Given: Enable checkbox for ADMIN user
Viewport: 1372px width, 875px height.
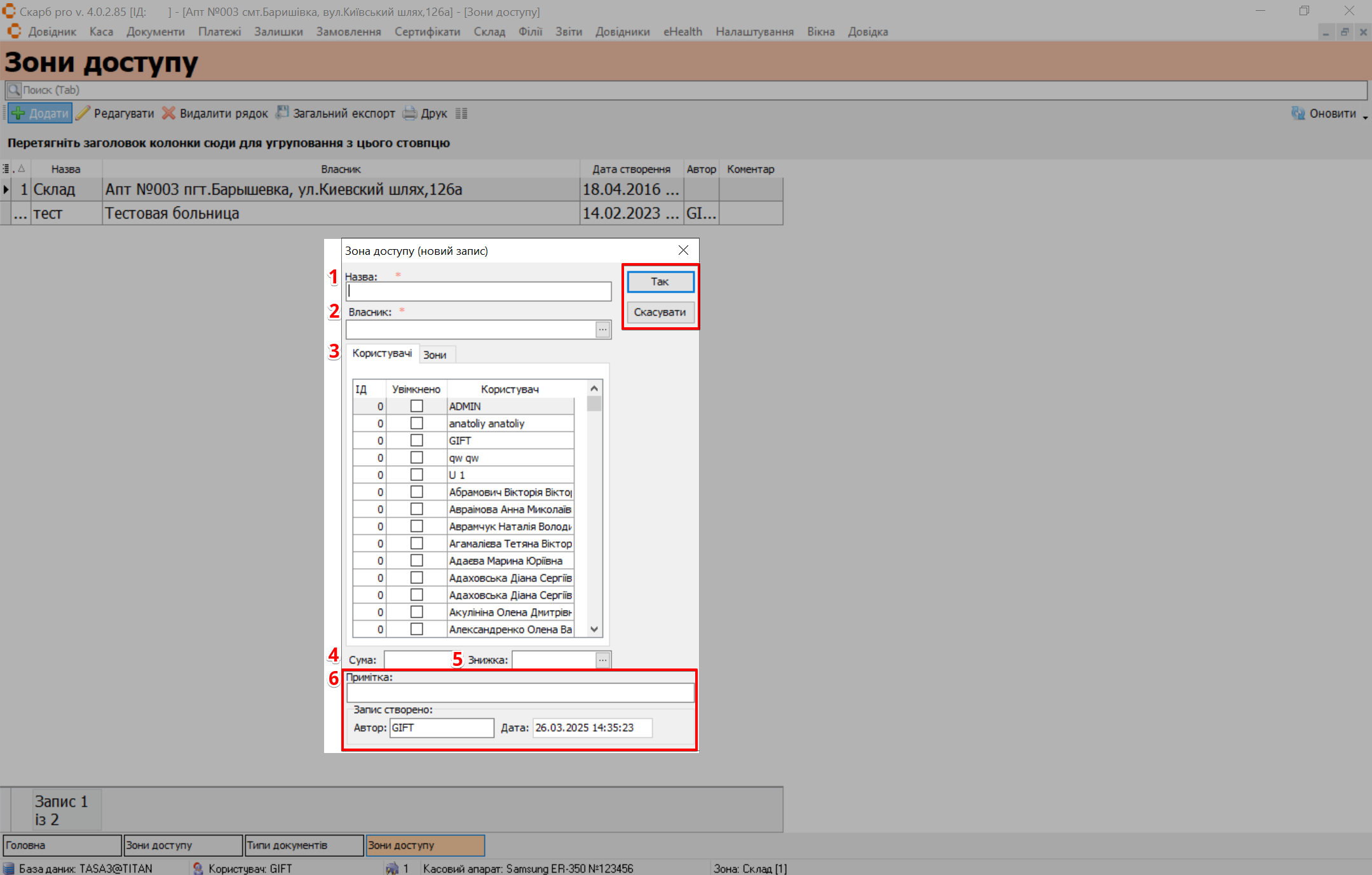Looking at the screenshot, I should point(417,406).
